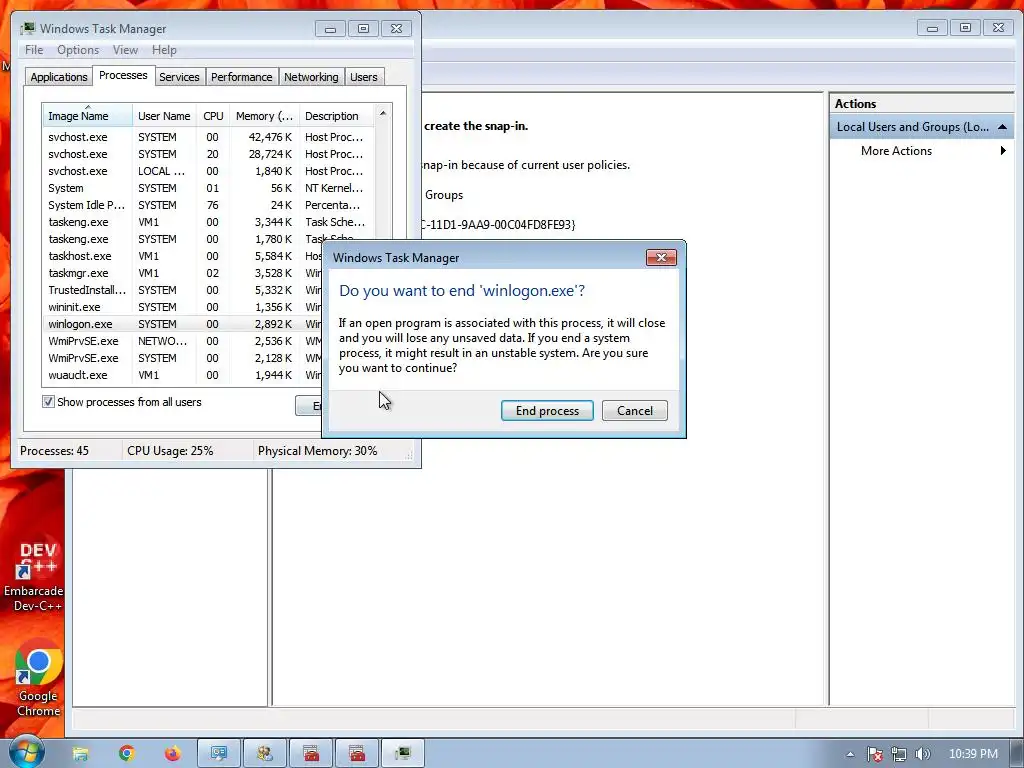Select the taskhost.exe process row
Screen dimensions: 1024x768
pos(183,256)
